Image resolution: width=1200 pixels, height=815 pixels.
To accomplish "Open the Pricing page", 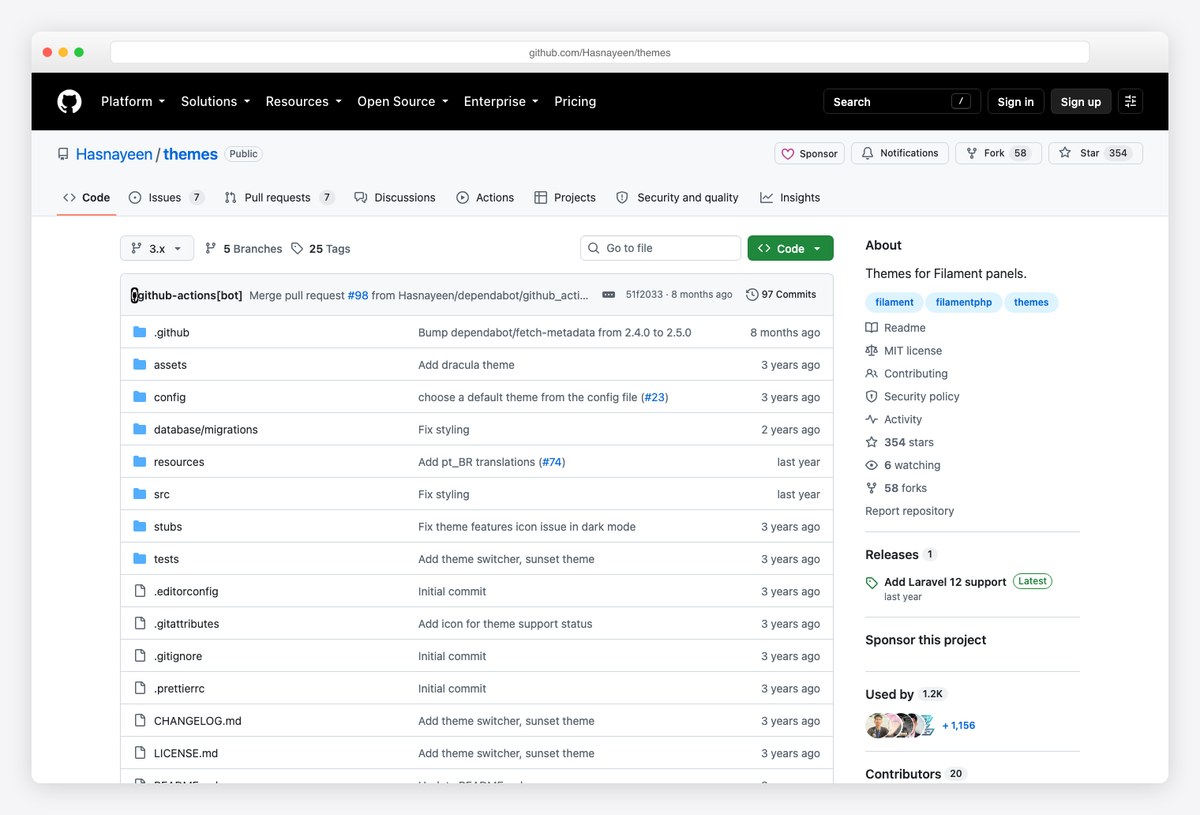I will coord(575,101).
